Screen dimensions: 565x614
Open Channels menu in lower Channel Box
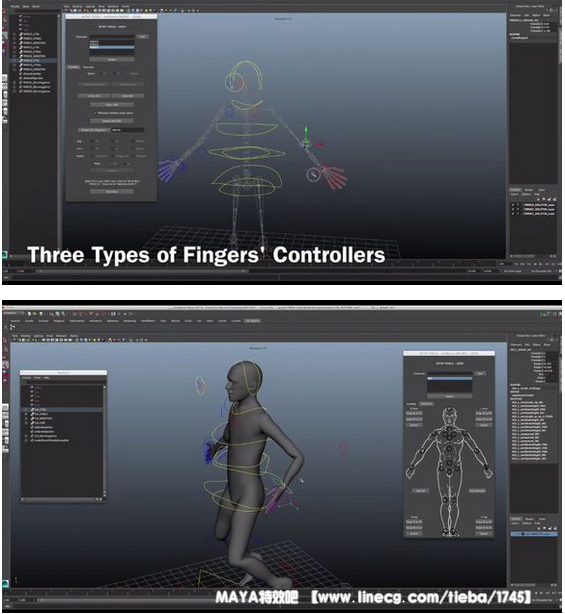click(x=516, y=345)
